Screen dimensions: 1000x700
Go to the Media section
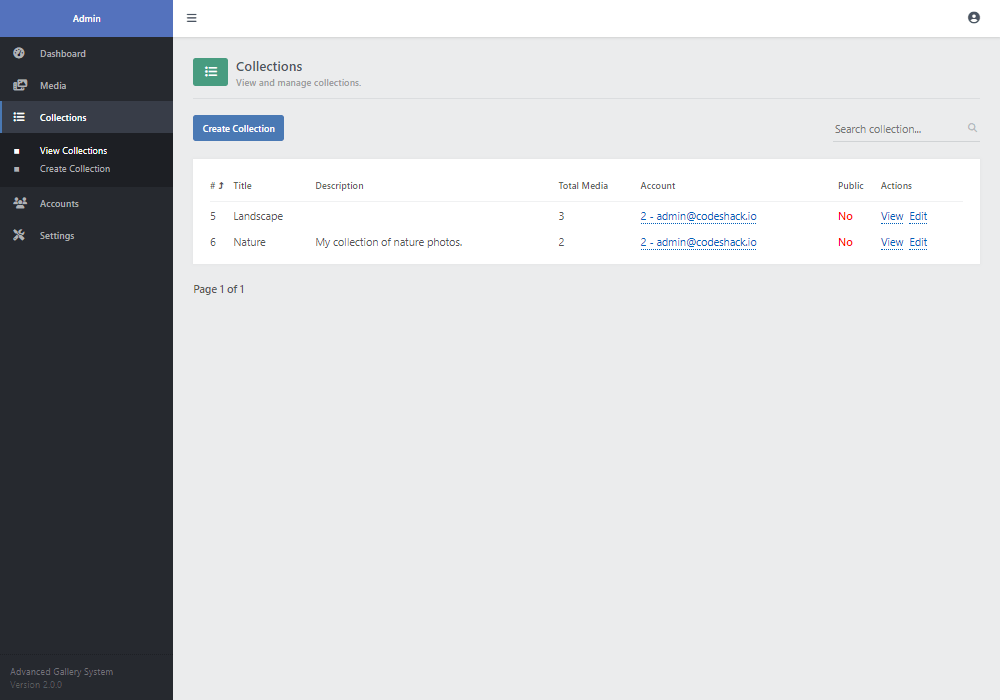click(86, 85)
